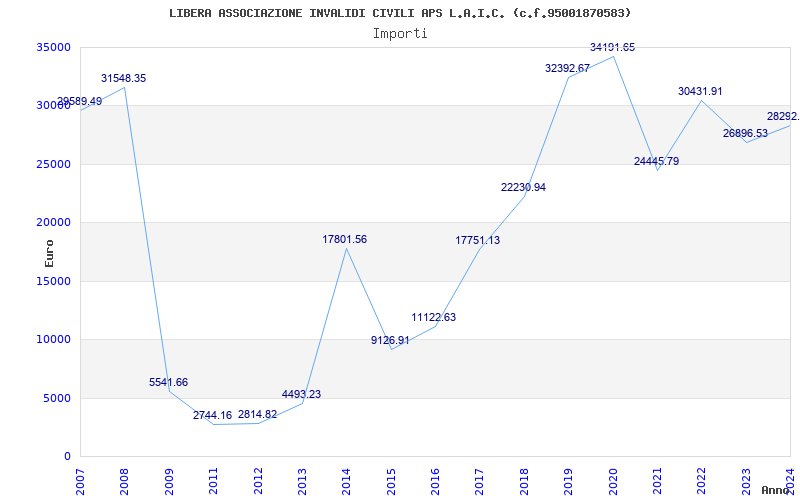800x500 pixels.
Task: Click the 34191.65 maximum label
Action: [x=612, y=47]
